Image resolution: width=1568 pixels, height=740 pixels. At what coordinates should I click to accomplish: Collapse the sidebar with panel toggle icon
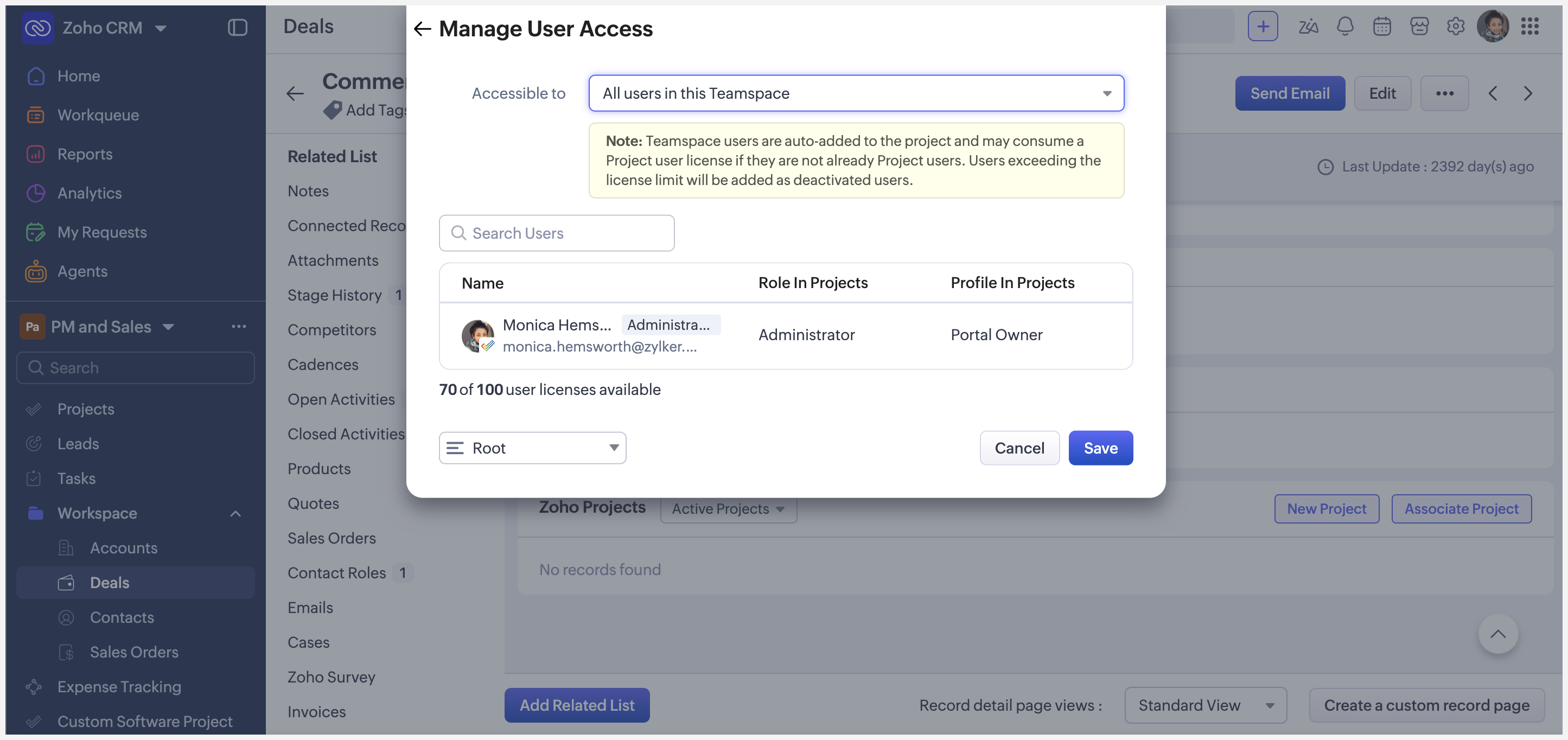[x=238, y=27]
